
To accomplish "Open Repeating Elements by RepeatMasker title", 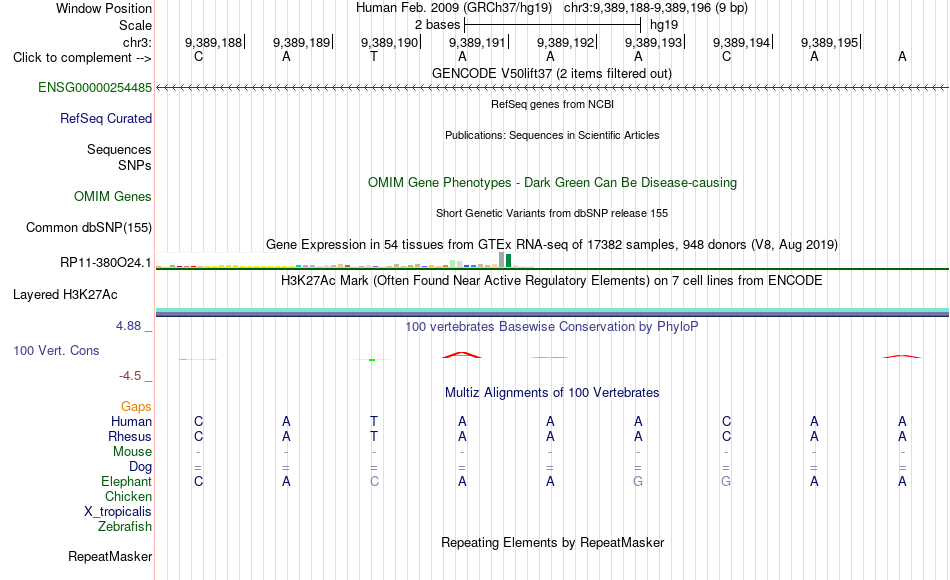I will (552, 542).
